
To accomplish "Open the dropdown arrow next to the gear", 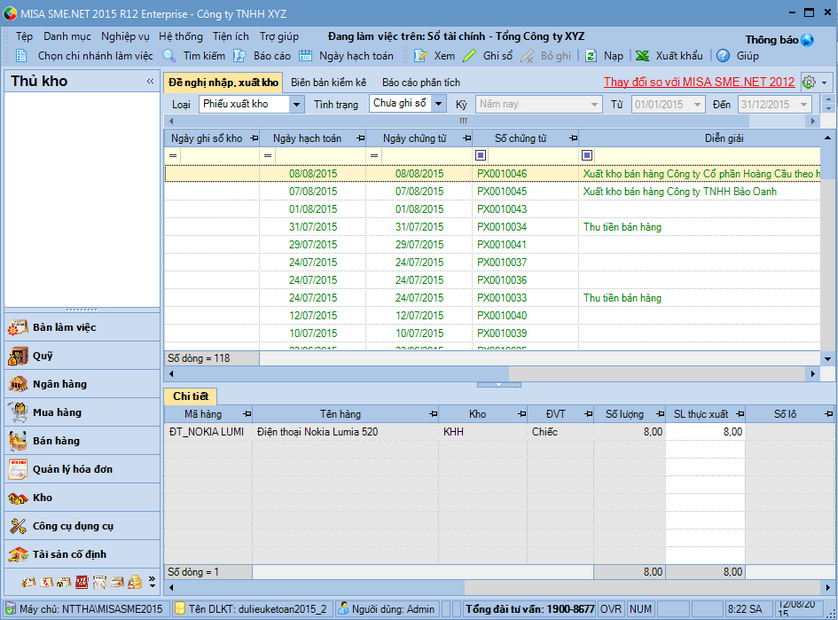I will (x=824, y=83).
